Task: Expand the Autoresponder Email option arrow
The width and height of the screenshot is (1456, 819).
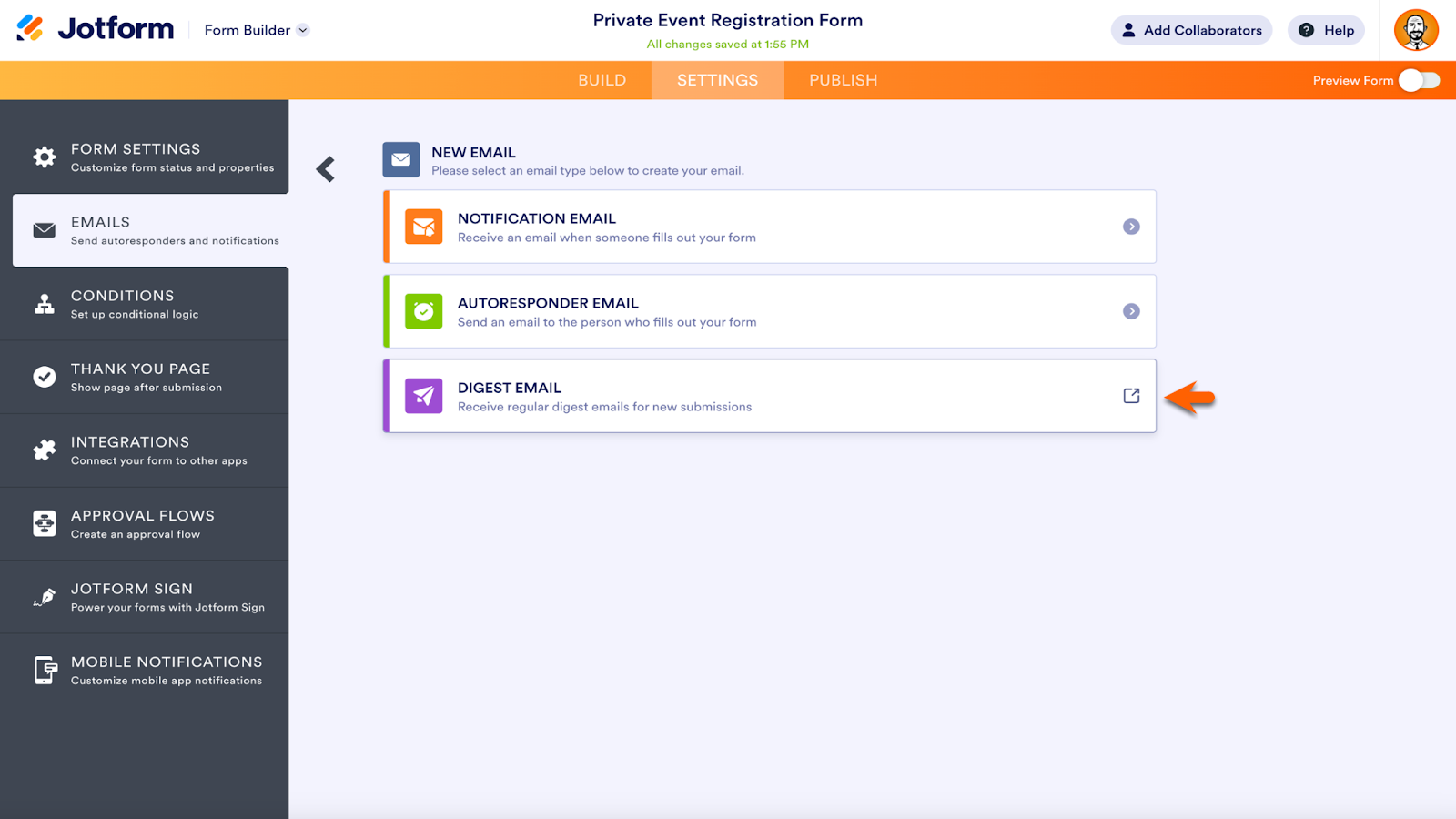Action: (1131, 311)
